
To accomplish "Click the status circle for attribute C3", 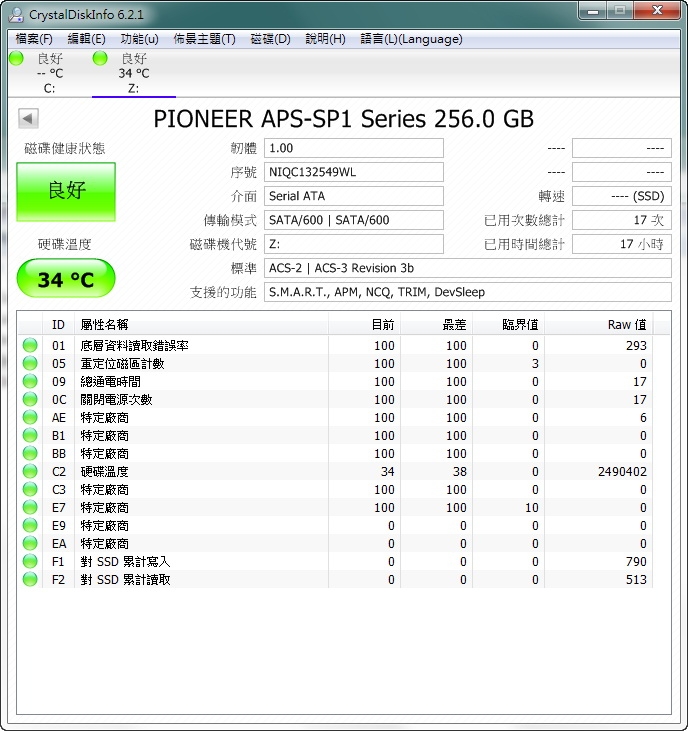I will coord(30,490).
